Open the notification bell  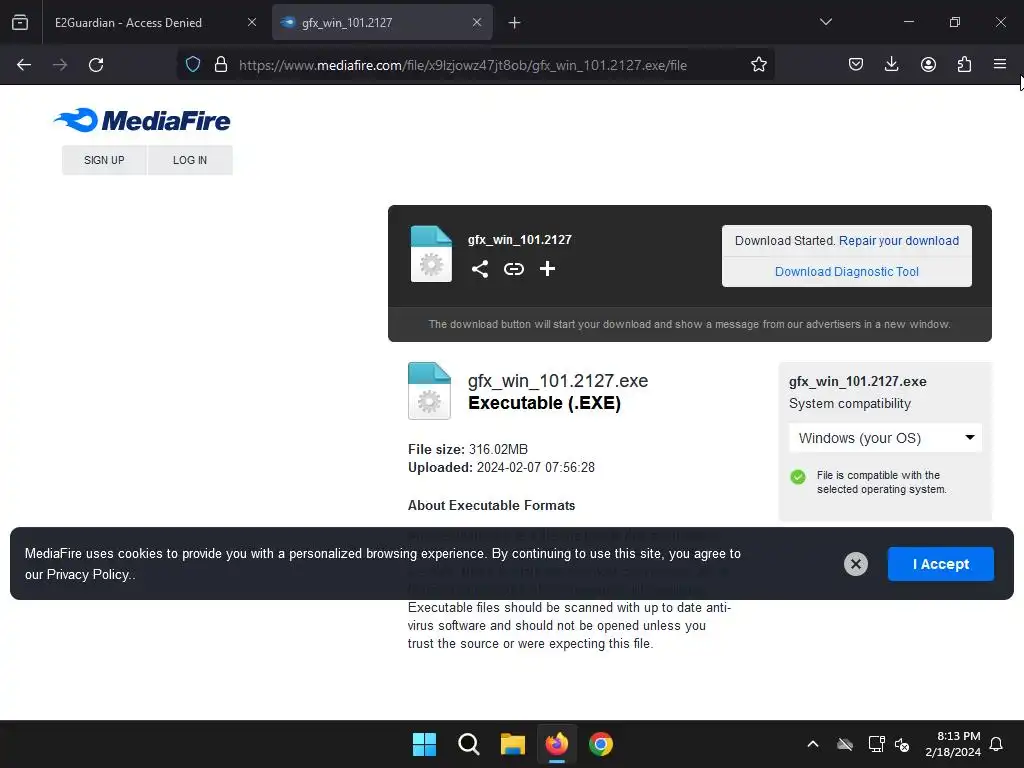point(996,744)
